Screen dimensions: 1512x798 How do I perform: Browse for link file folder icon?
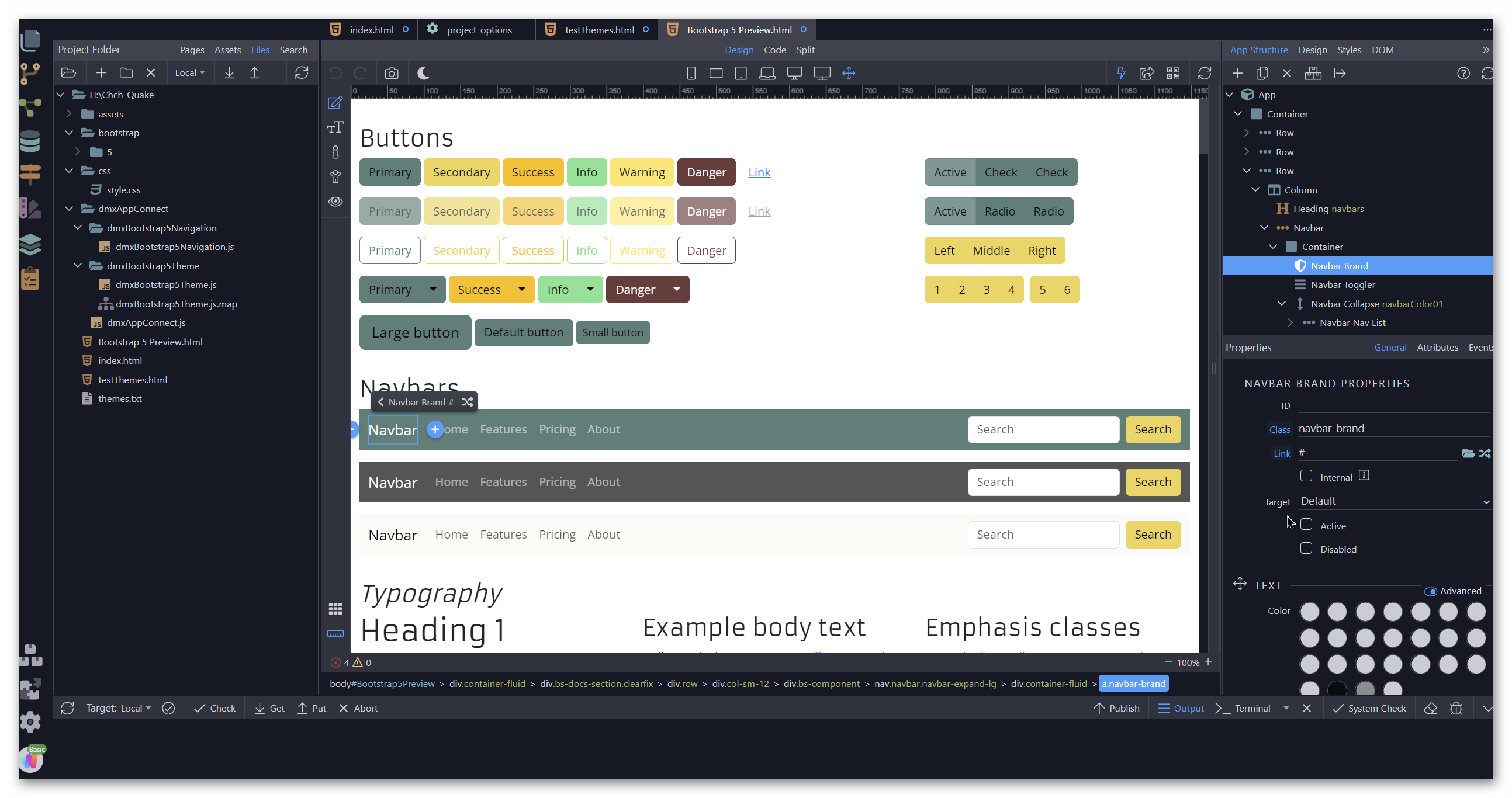tap(1468, 453)
